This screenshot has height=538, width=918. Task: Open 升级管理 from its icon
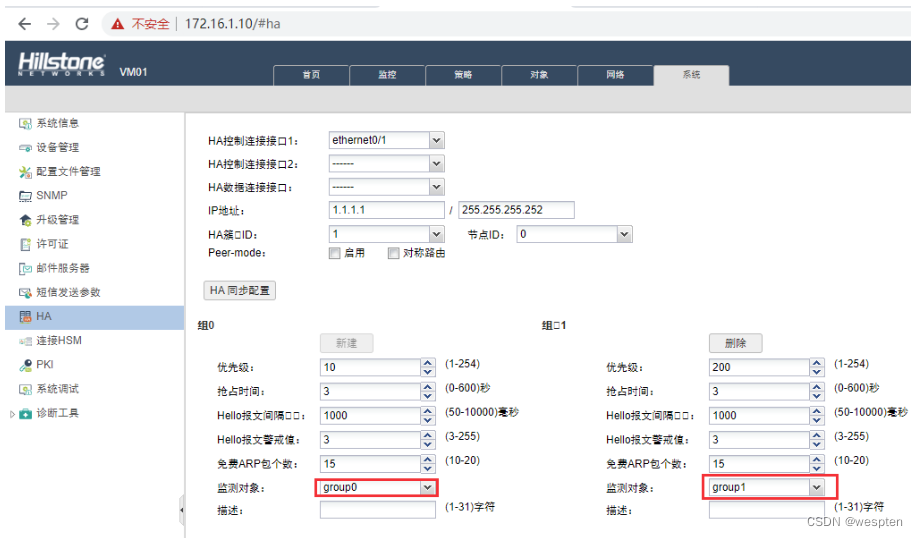coord(26,220)
